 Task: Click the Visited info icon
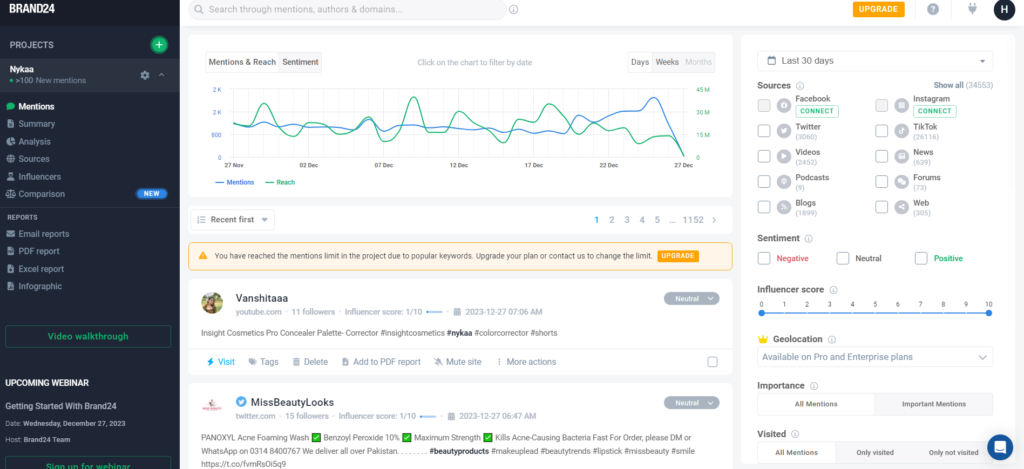pos(795,434)
